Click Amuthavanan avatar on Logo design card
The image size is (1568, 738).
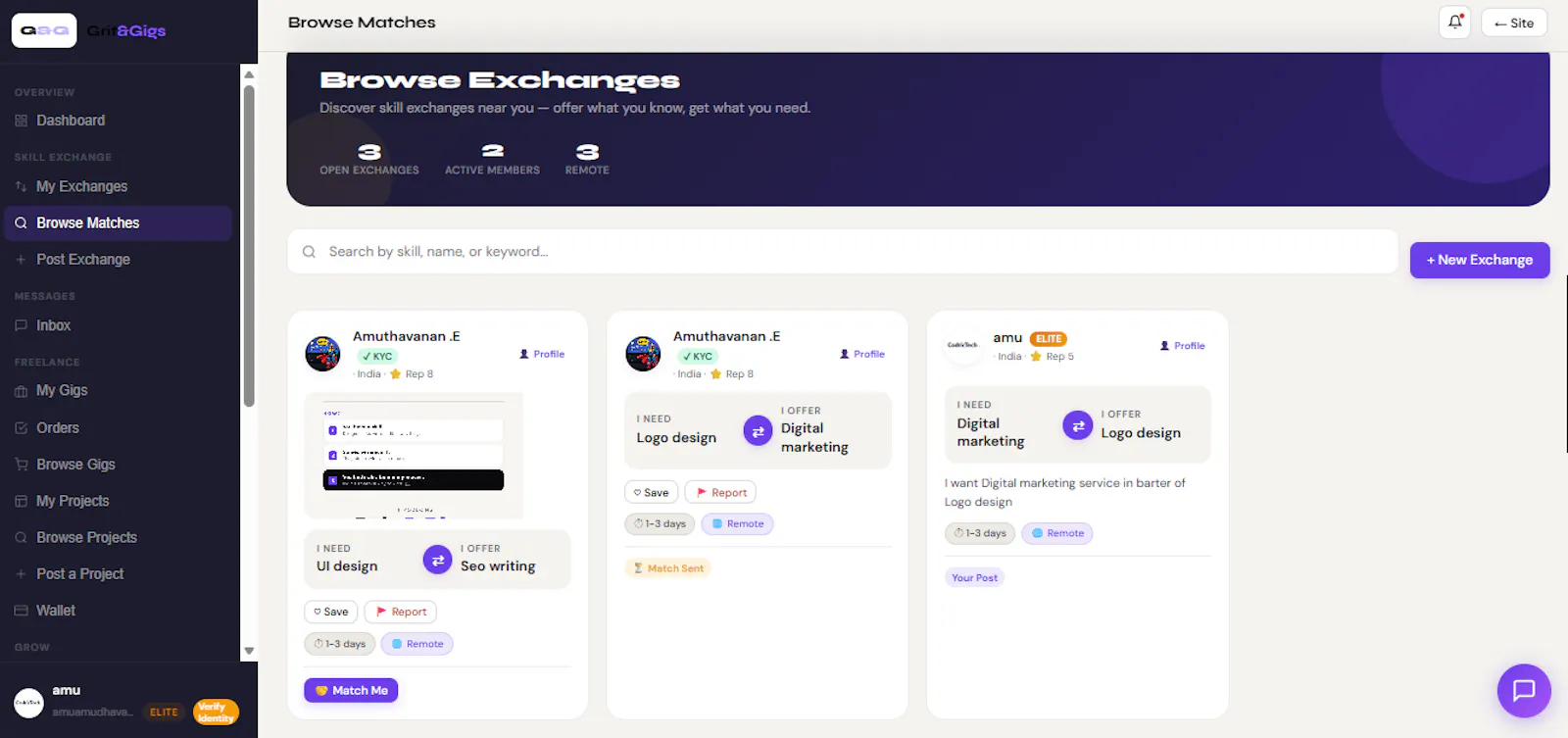coord(643,353)
